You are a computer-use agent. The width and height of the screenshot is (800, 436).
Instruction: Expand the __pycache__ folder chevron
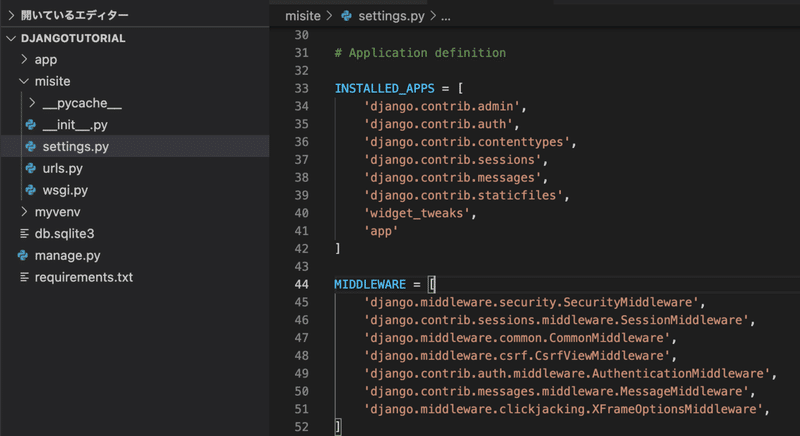32,103
